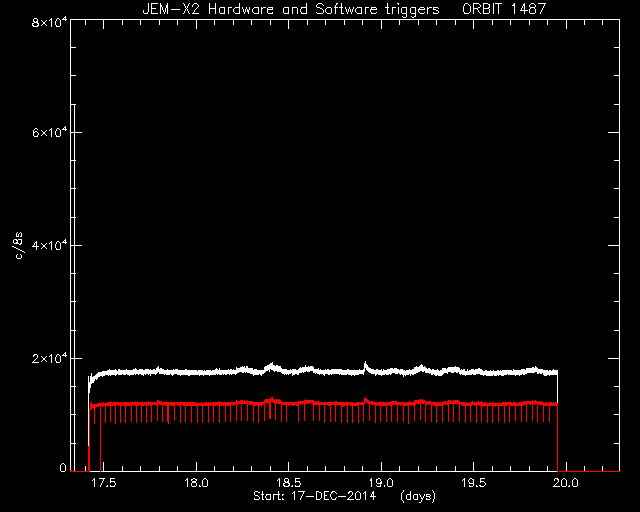Click the y-axis label 'c/8s'
Viewport: 640px width, 512px height.
18,246
